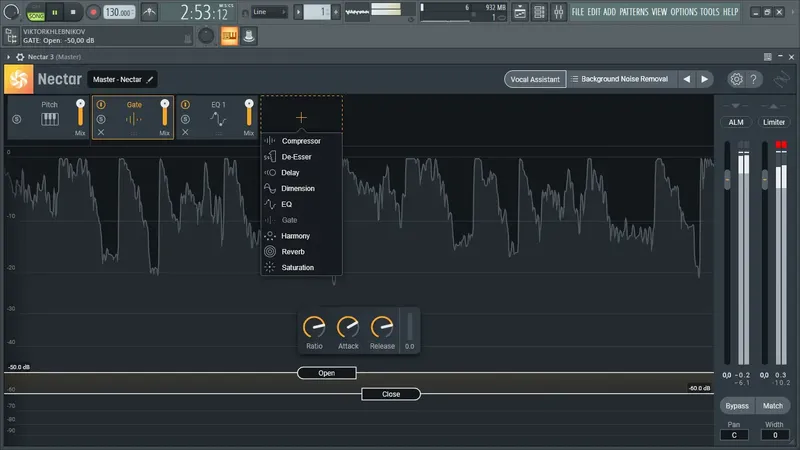Click the master volume knob in top-left corner
The width and height of the screenshot is (800, 450).
tap(11, 12)
